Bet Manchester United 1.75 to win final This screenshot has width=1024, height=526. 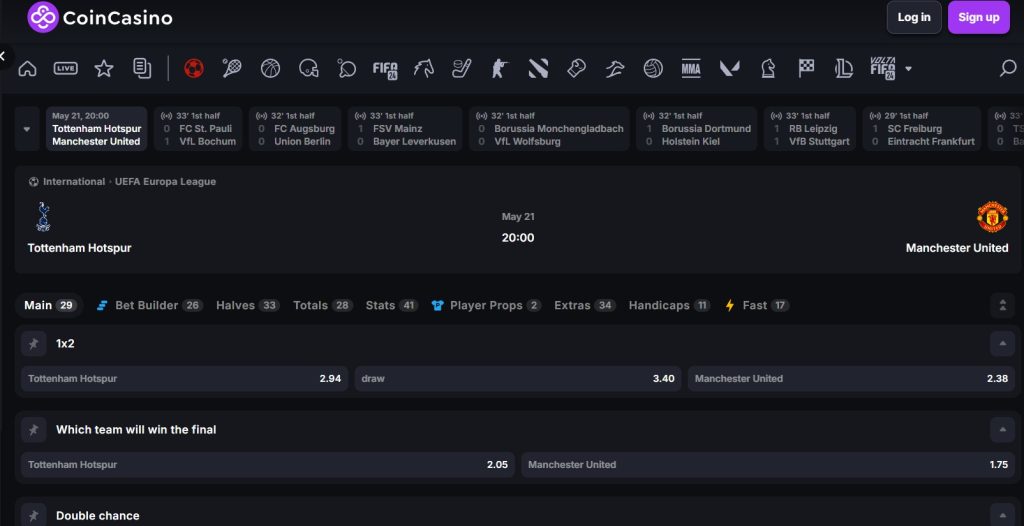[768, 465]
